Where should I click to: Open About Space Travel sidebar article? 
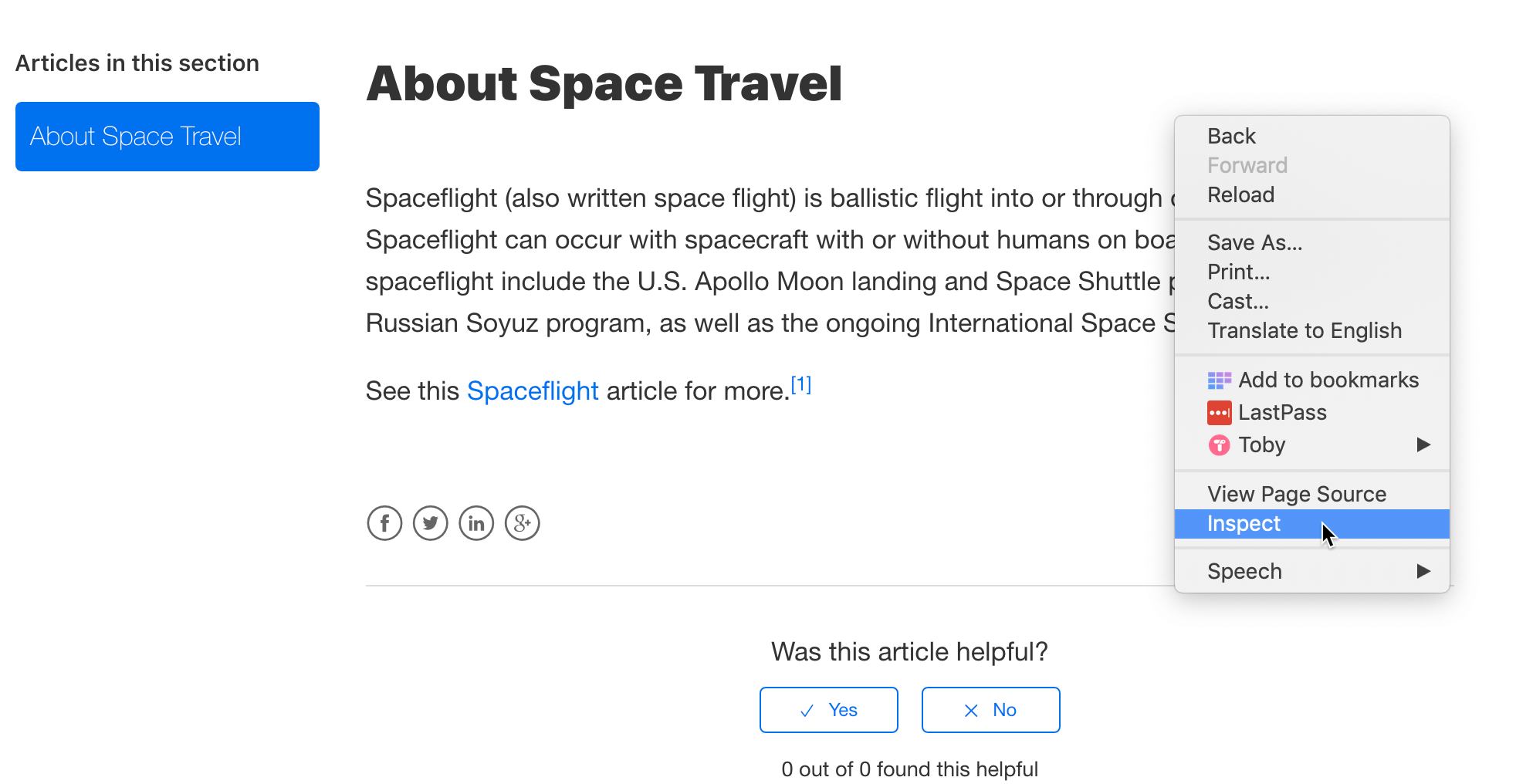167,137
